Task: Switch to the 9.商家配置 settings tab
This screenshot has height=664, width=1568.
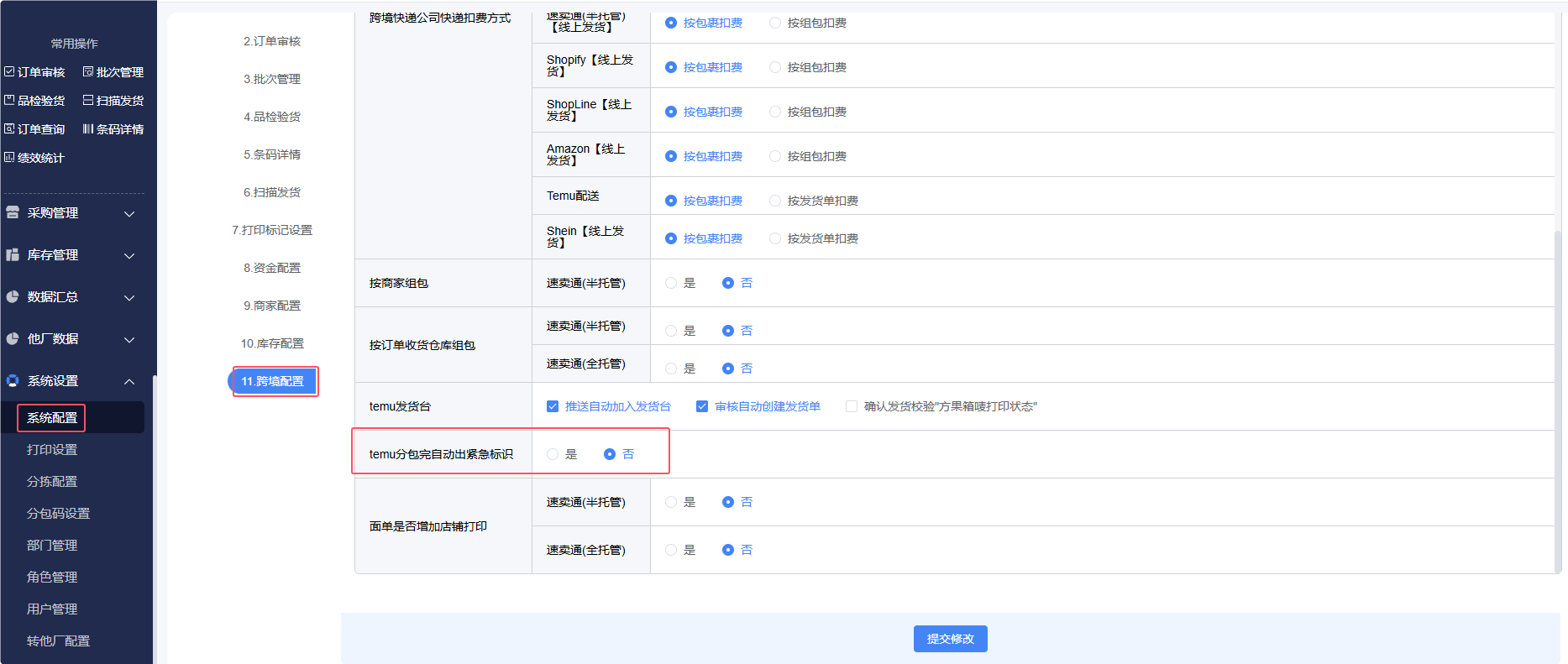Action: tap(272, 306)
